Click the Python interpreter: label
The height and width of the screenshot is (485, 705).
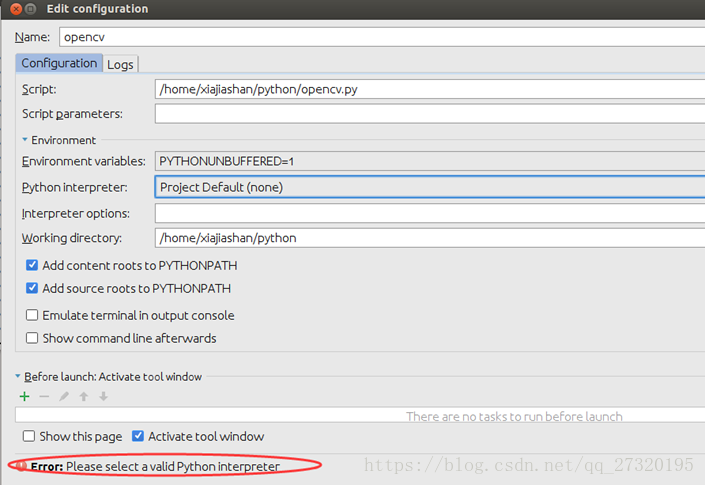(x=75, y=187)
